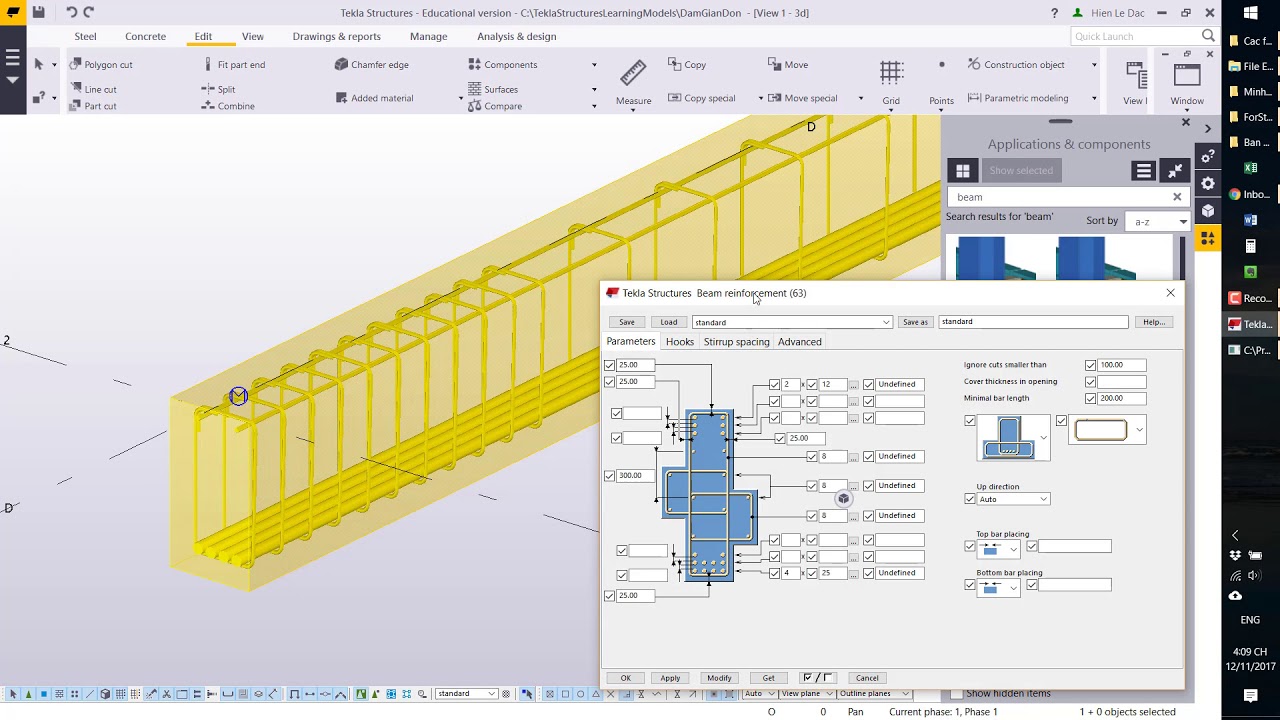
Task: Click the Redo arrow in title bar
Action: pyautogui.click(x=89, y=12)
